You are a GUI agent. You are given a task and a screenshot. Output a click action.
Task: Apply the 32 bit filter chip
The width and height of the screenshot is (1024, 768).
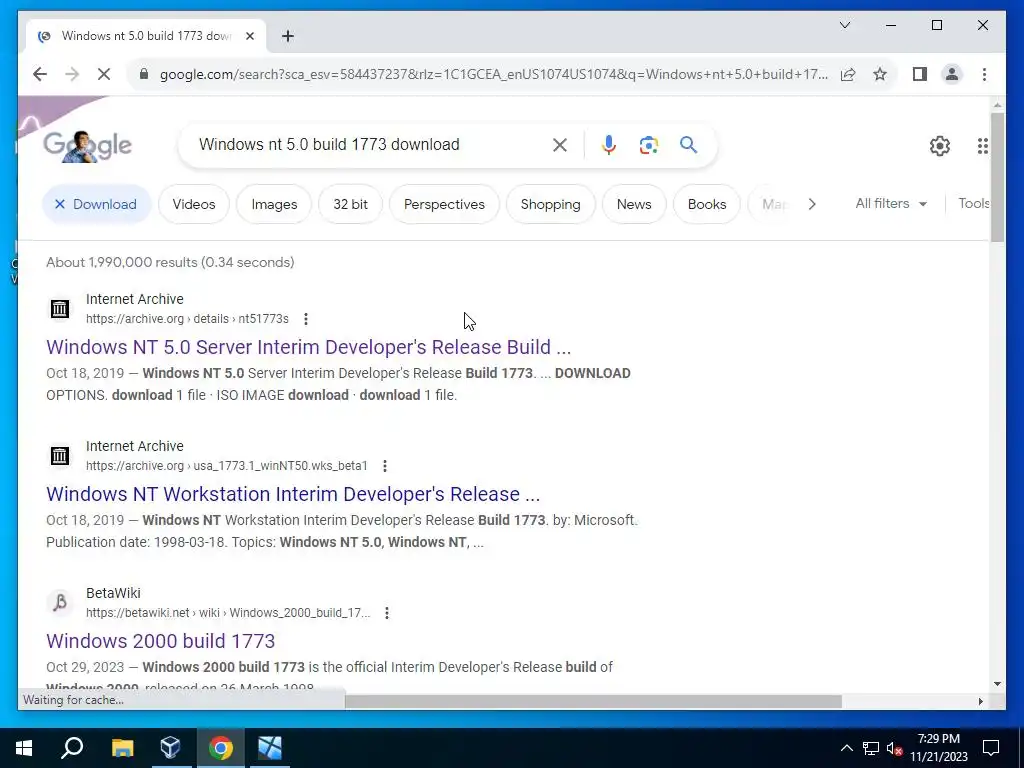tap(350, 204)
